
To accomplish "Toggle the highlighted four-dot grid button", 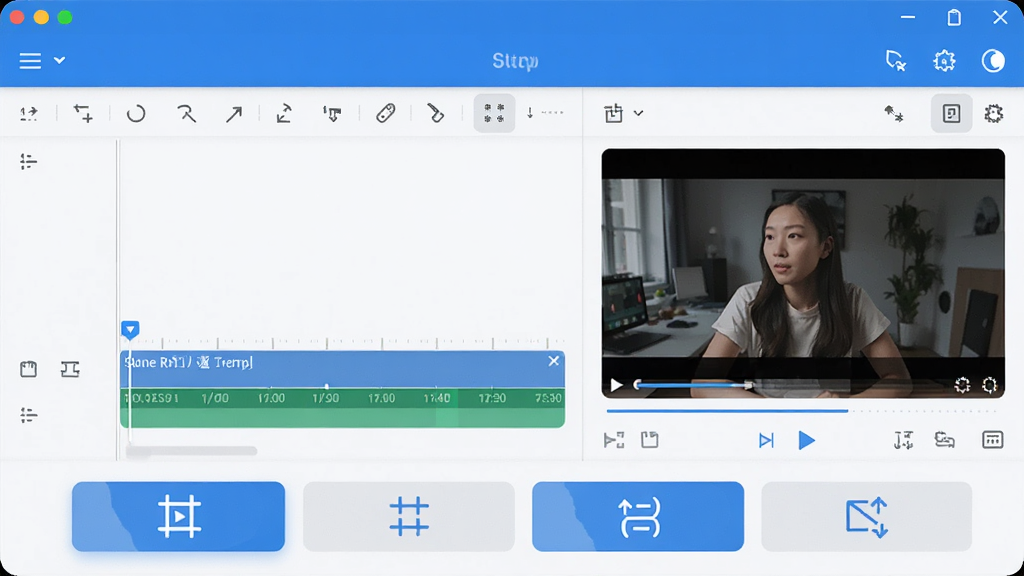I will [494, 113].
